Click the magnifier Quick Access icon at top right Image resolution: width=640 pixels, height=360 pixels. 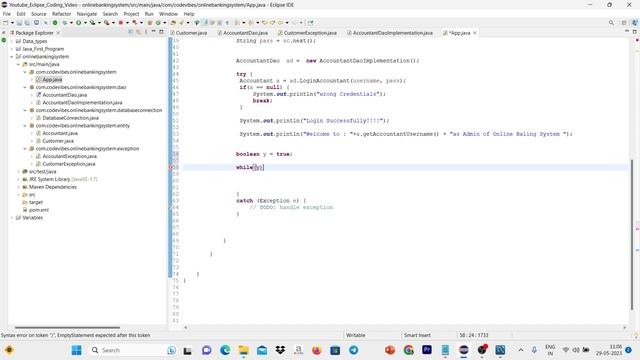tap(611, 23)
